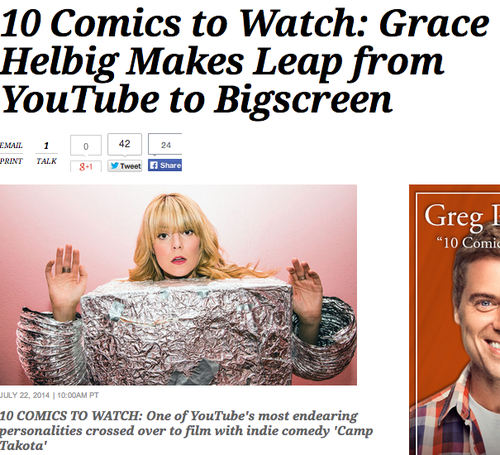Click the Facebook Share button
Image resolution: width=500 pixels, height=455 pixels.
165,165
